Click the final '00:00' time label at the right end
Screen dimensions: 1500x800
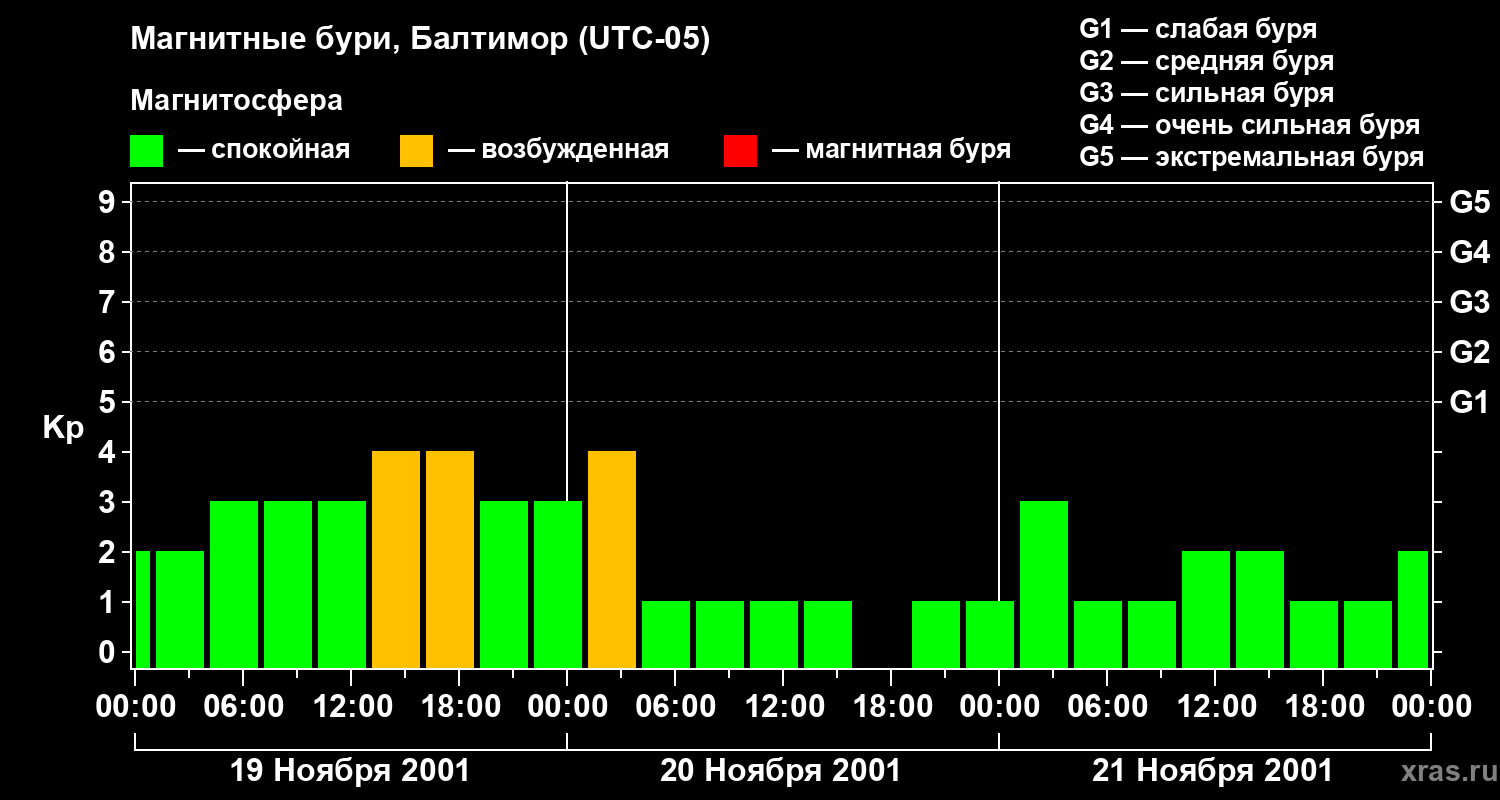pyautogui.click(x=1433, y=707)
